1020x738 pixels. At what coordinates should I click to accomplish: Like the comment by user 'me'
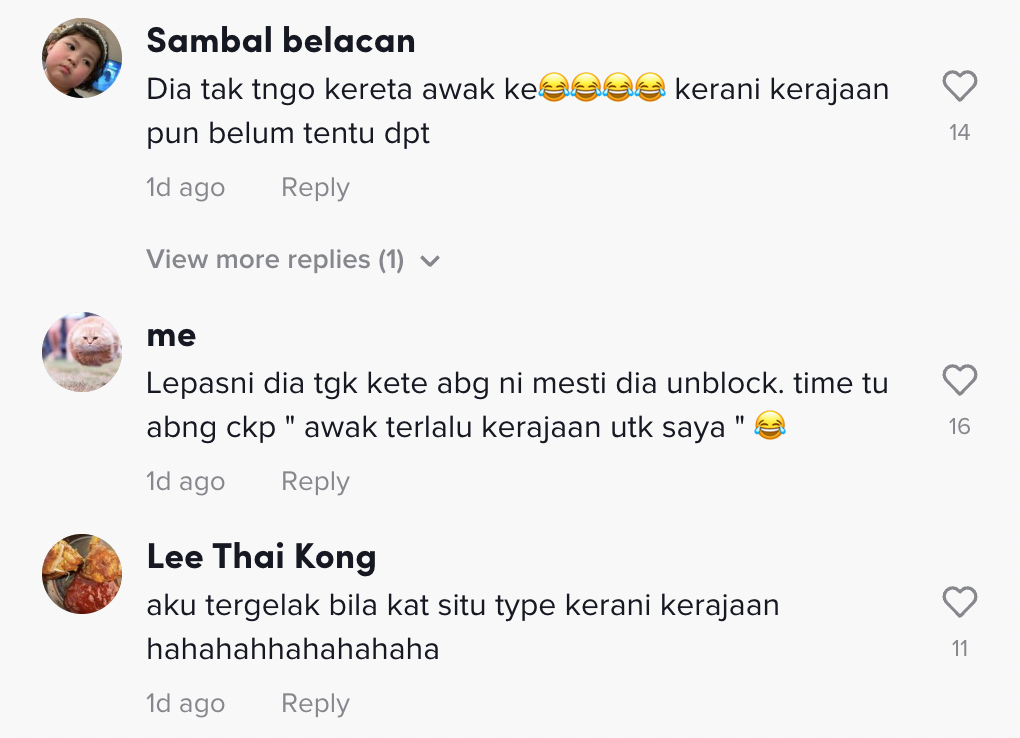point(959,381)
